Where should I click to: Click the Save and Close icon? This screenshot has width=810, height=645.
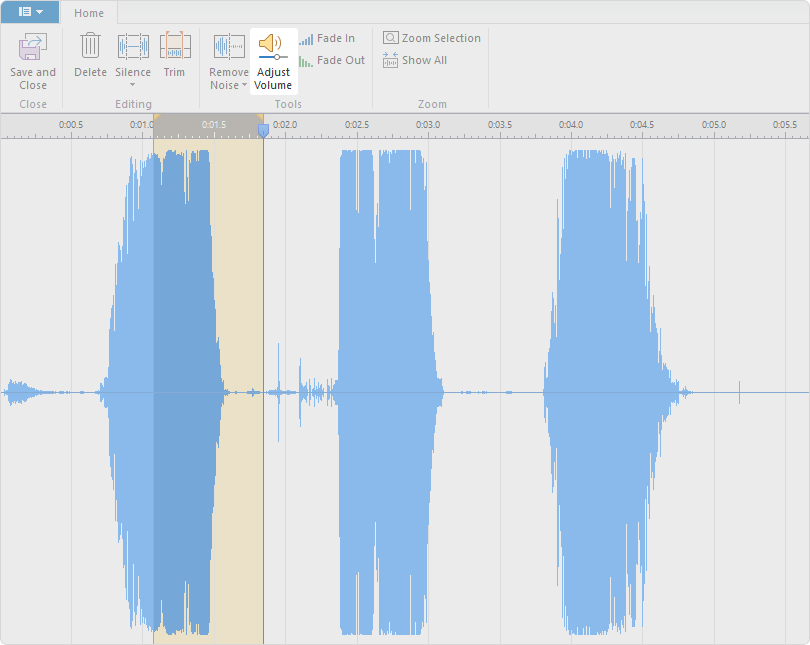click(33, 46)
